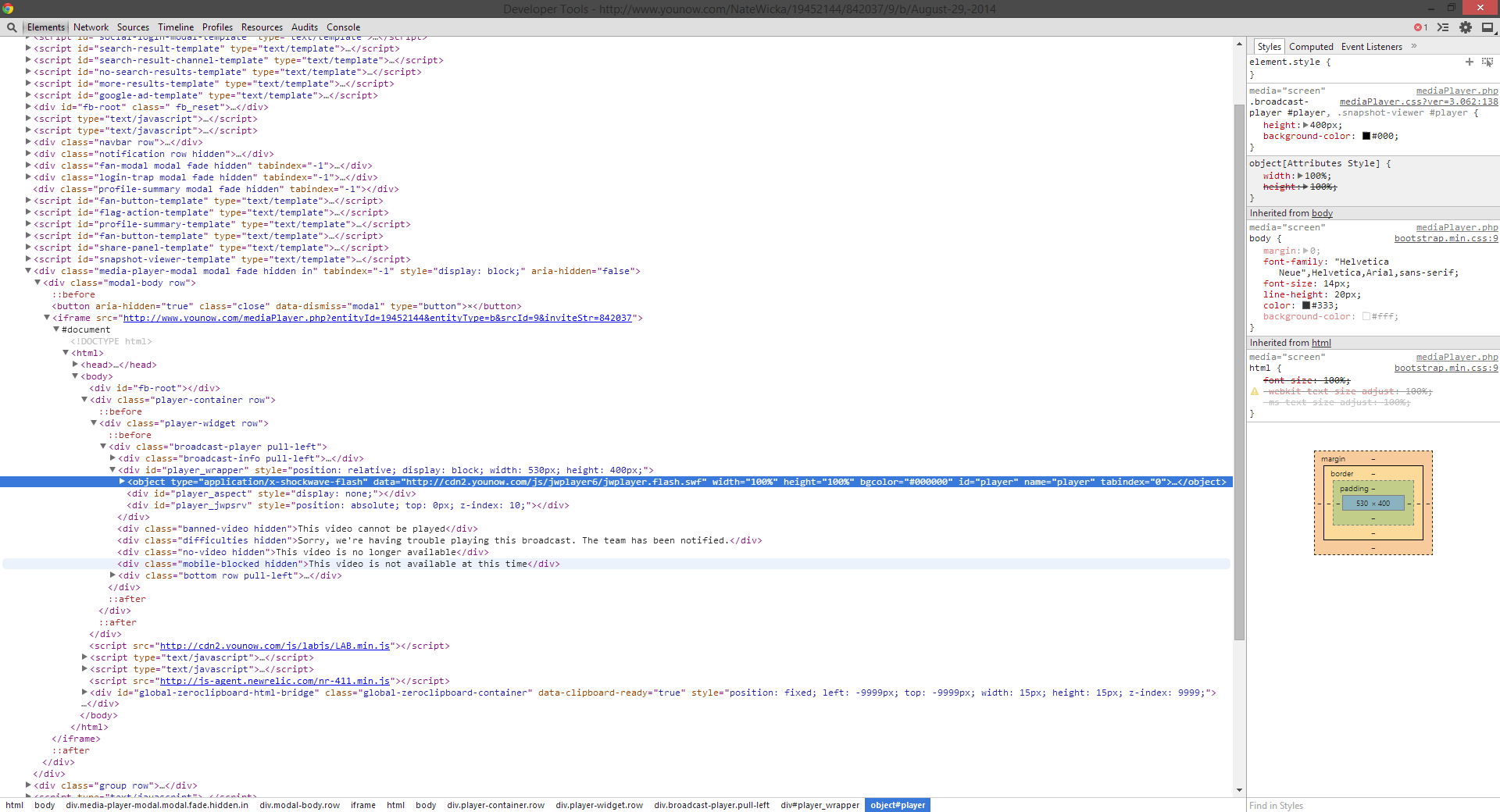
Task: Expand the navbar row div
Action: (x=28, y=142)
